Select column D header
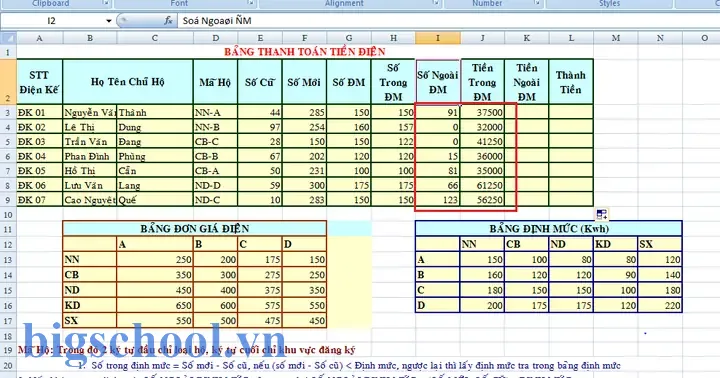This screenshot has height=378, width=720. (215, 38)
